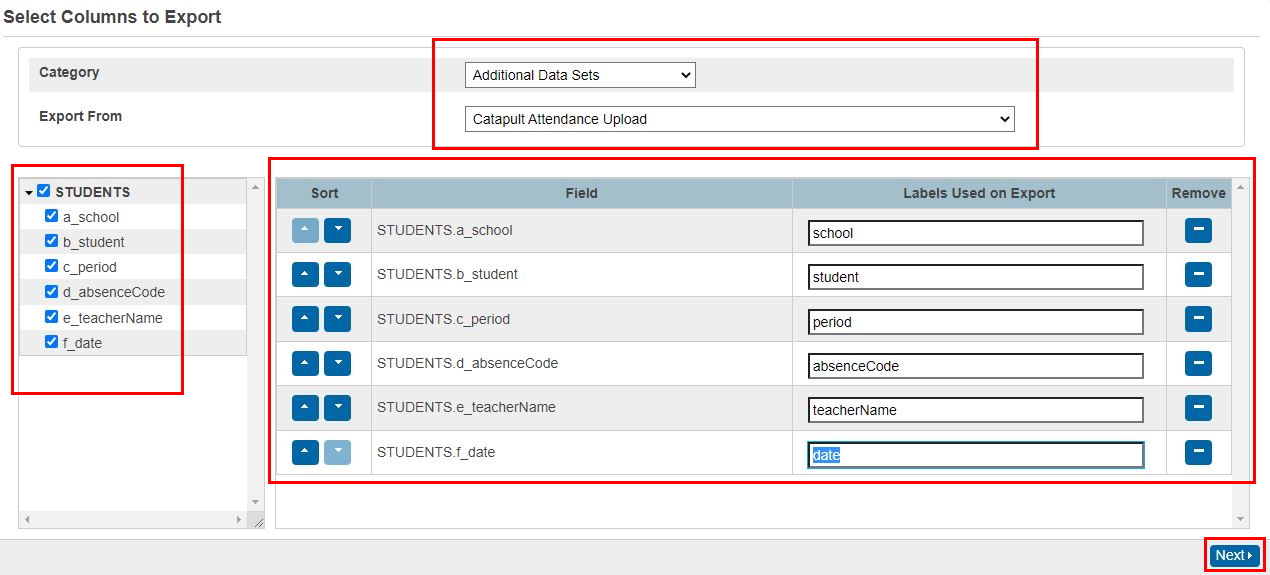Image resolution: width=1270 pixels, height=575 pixels.
Task: Edit the 'teacherName' export label field
Action: coord(976,410)
